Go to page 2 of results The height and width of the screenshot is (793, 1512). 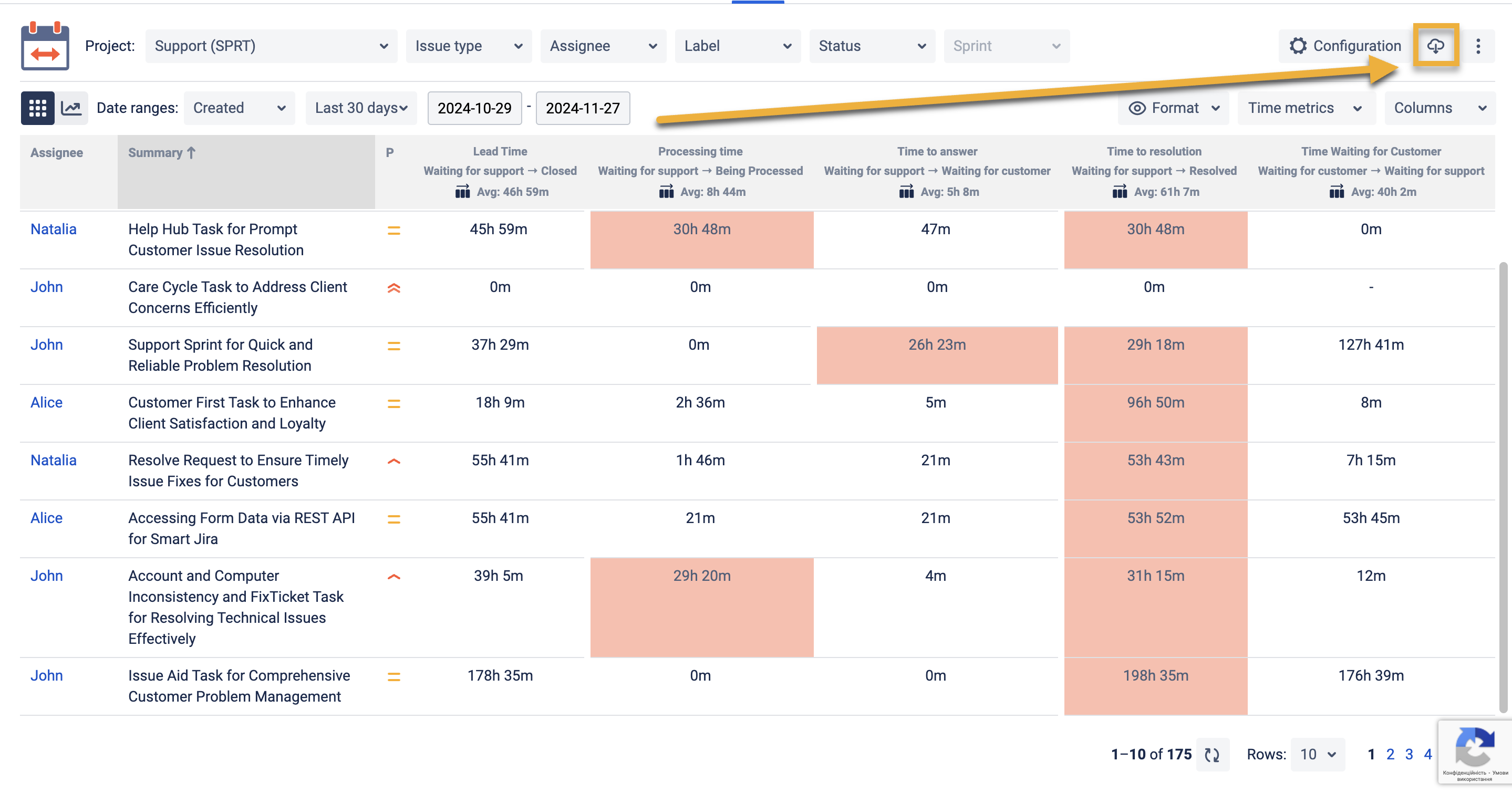(1390, 754)
